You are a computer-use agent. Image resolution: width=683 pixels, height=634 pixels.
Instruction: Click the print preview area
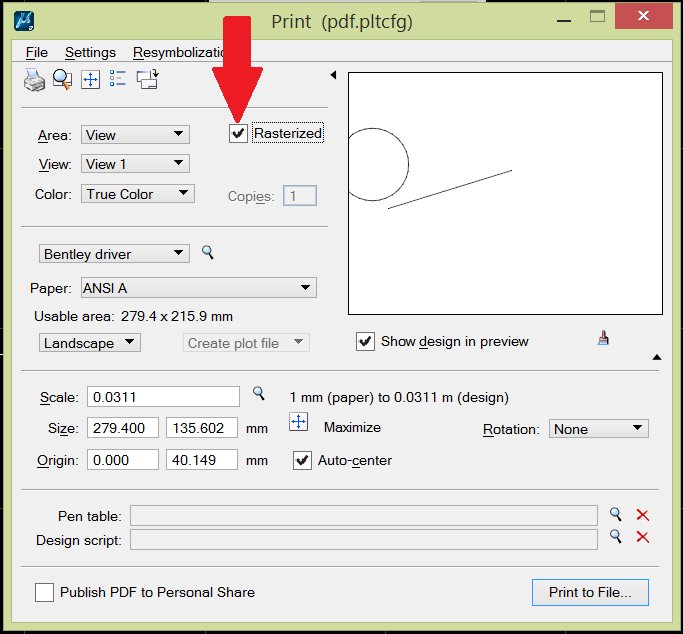(505, 193)
